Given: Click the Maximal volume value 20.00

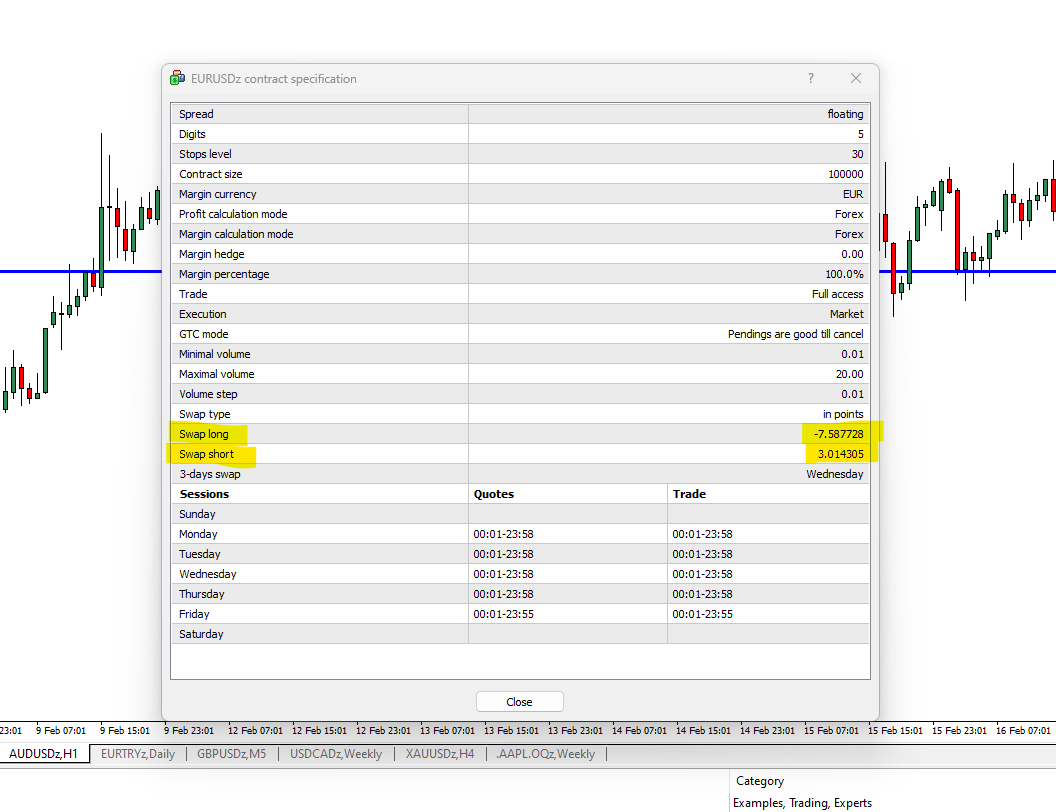Looking at the screenshot, I should point(849,374).
